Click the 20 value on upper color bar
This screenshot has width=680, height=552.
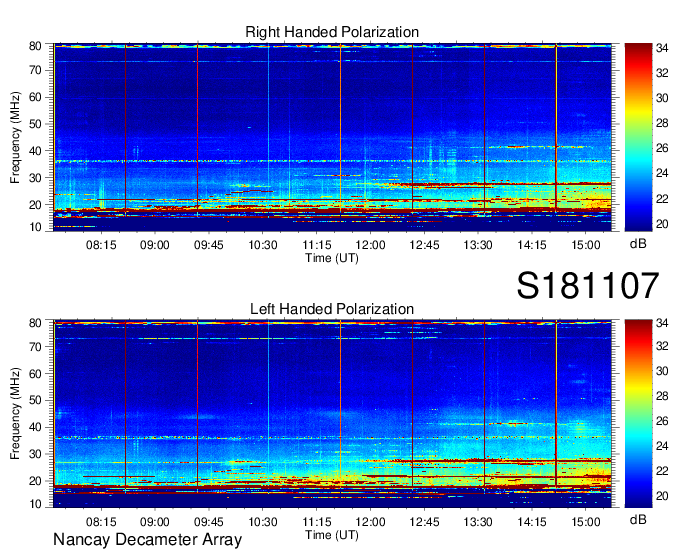click(x=662, y=224)
